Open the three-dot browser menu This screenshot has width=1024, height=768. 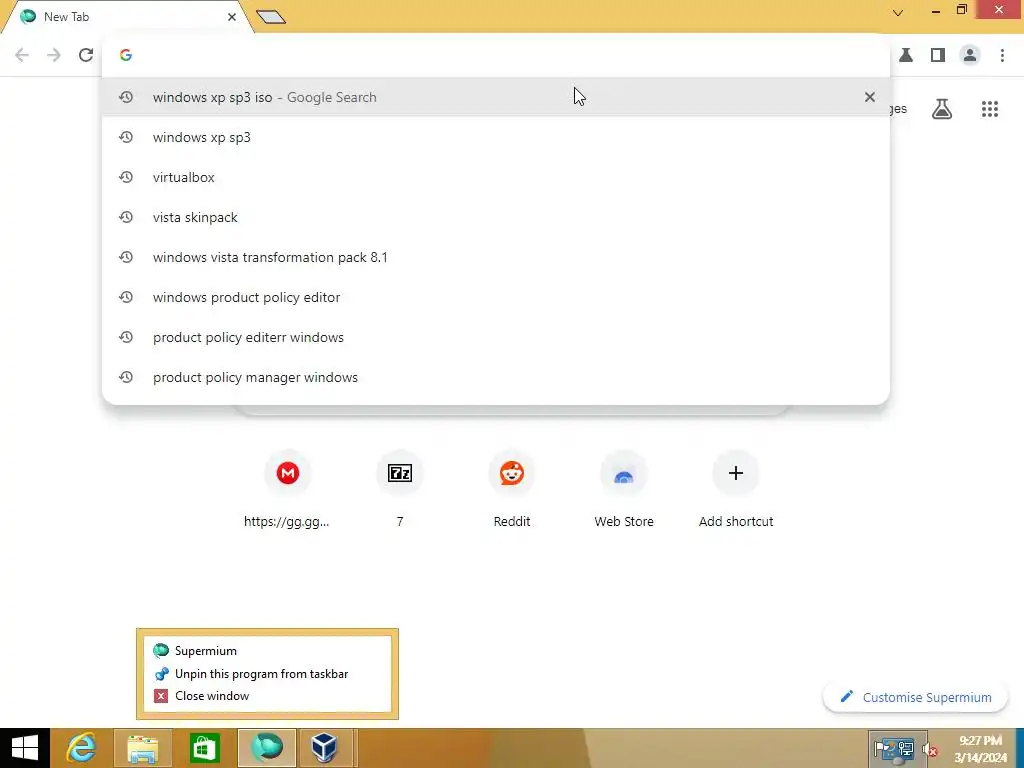coord(1002,56)
